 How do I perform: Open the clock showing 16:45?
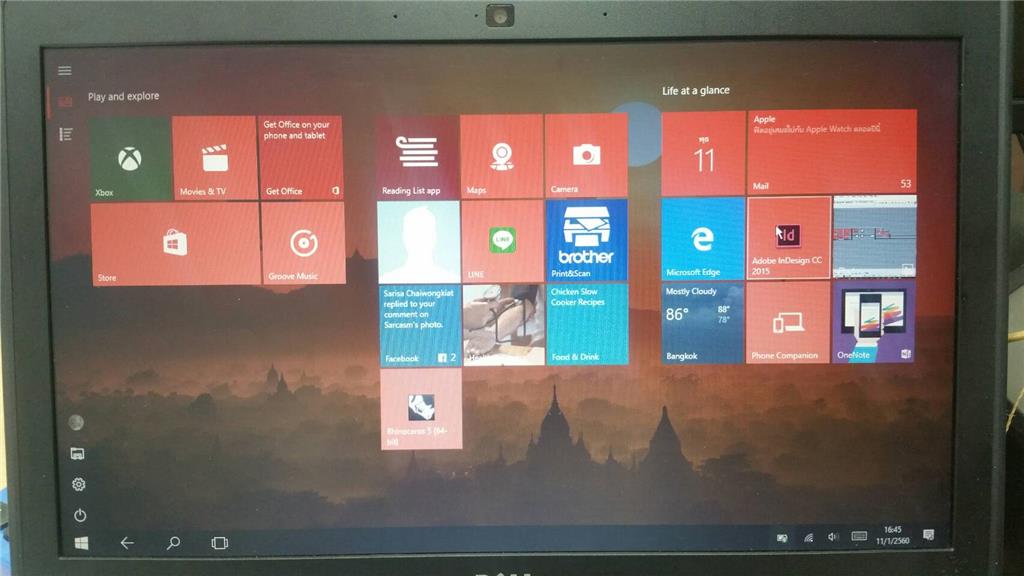coord(893,535)
